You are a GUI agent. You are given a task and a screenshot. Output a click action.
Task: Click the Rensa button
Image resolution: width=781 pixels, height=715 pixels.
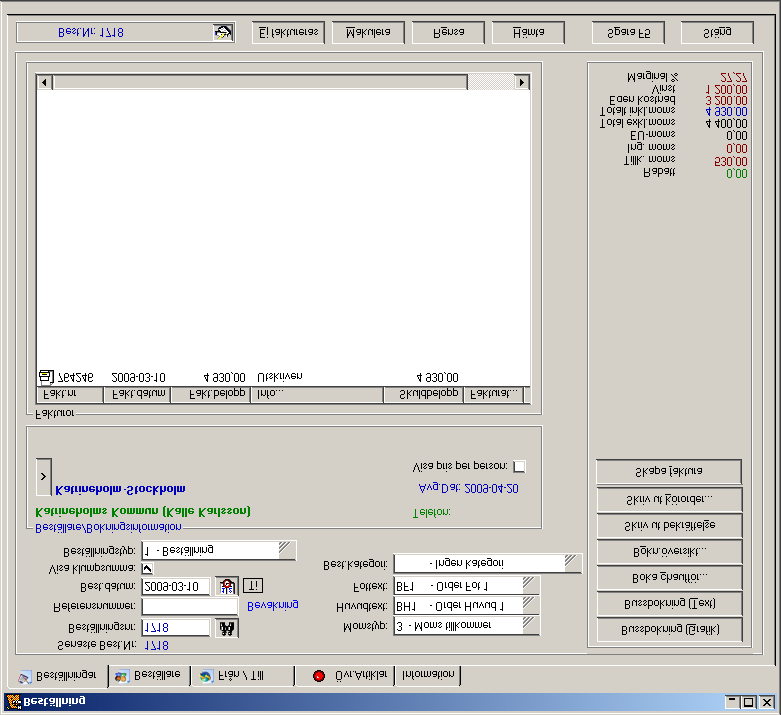(x=448, y=33)
